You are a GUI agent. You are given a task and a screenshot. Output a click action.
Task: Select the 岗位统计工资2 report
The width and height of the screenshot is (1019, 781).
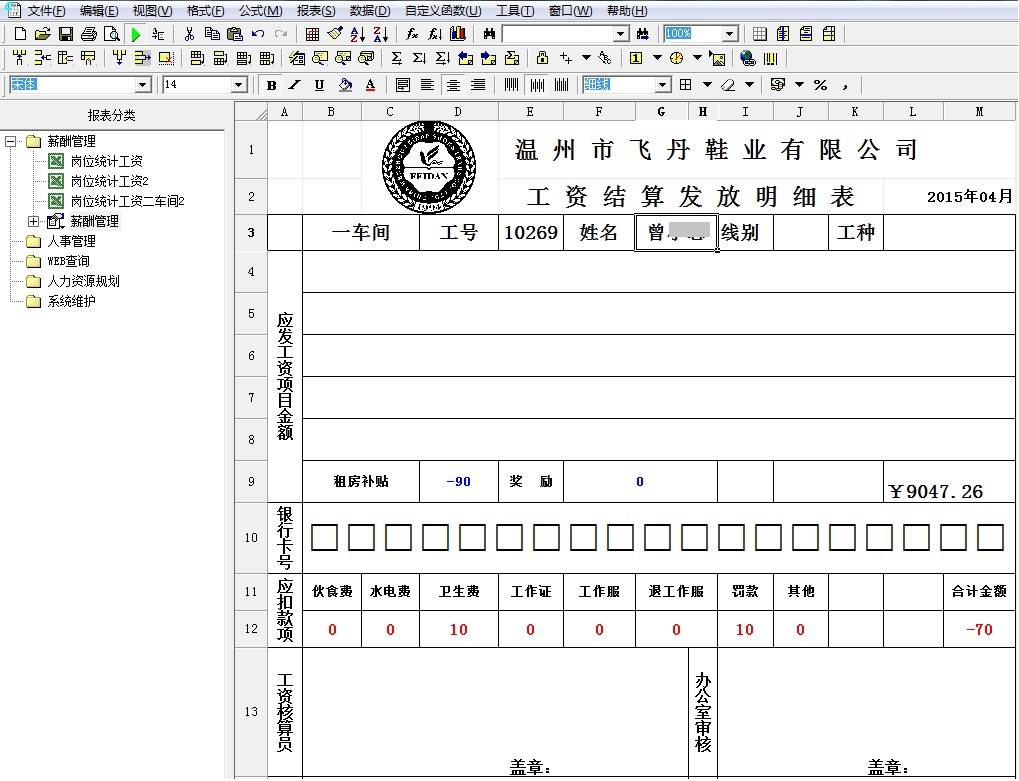coord(110,181)
